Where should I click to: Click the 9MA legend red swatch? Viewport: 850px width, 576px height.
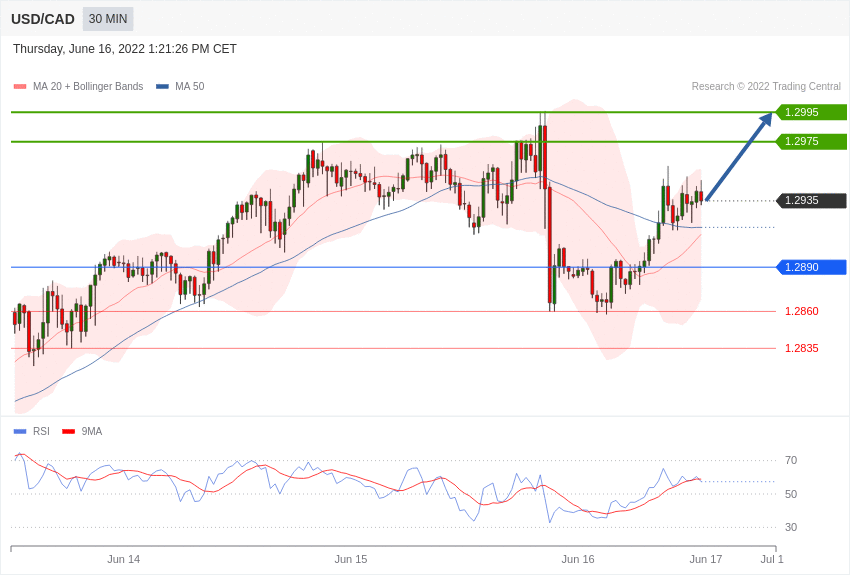click(x=69, y=431)
